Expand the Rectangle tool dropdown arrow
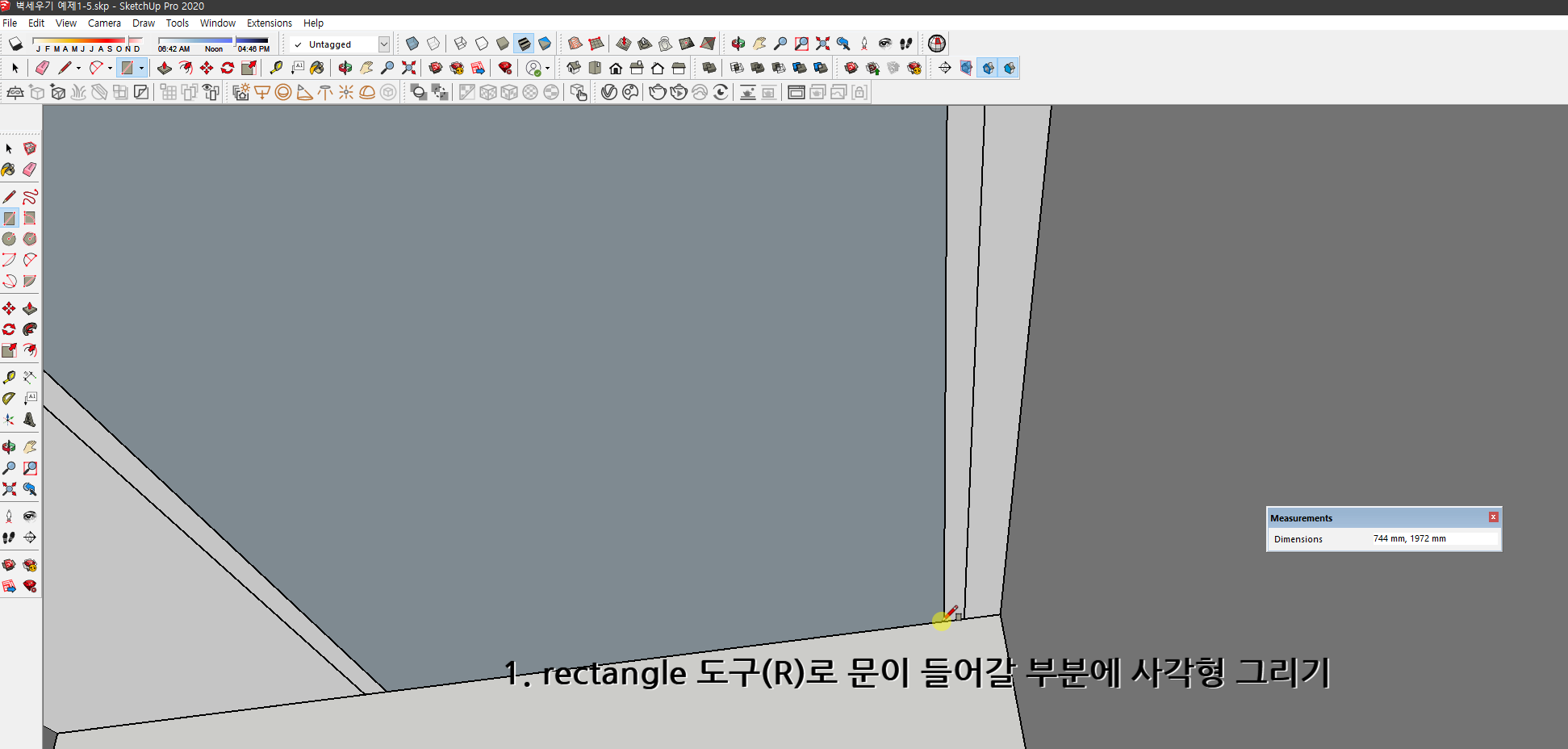The height and width of the screenshot is (749, 1568). (x=142, y=69)
